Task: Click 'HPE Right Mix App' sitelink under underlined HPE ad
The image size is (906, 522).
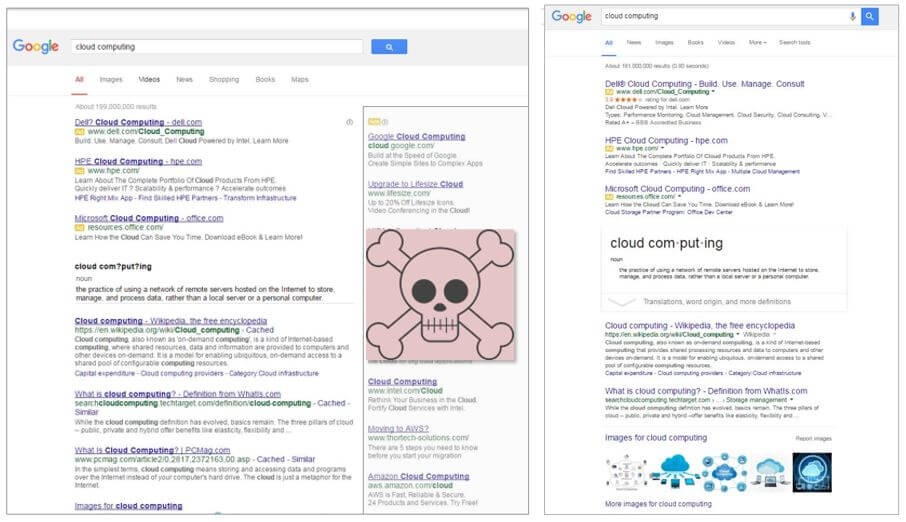Action: [103, 198]
